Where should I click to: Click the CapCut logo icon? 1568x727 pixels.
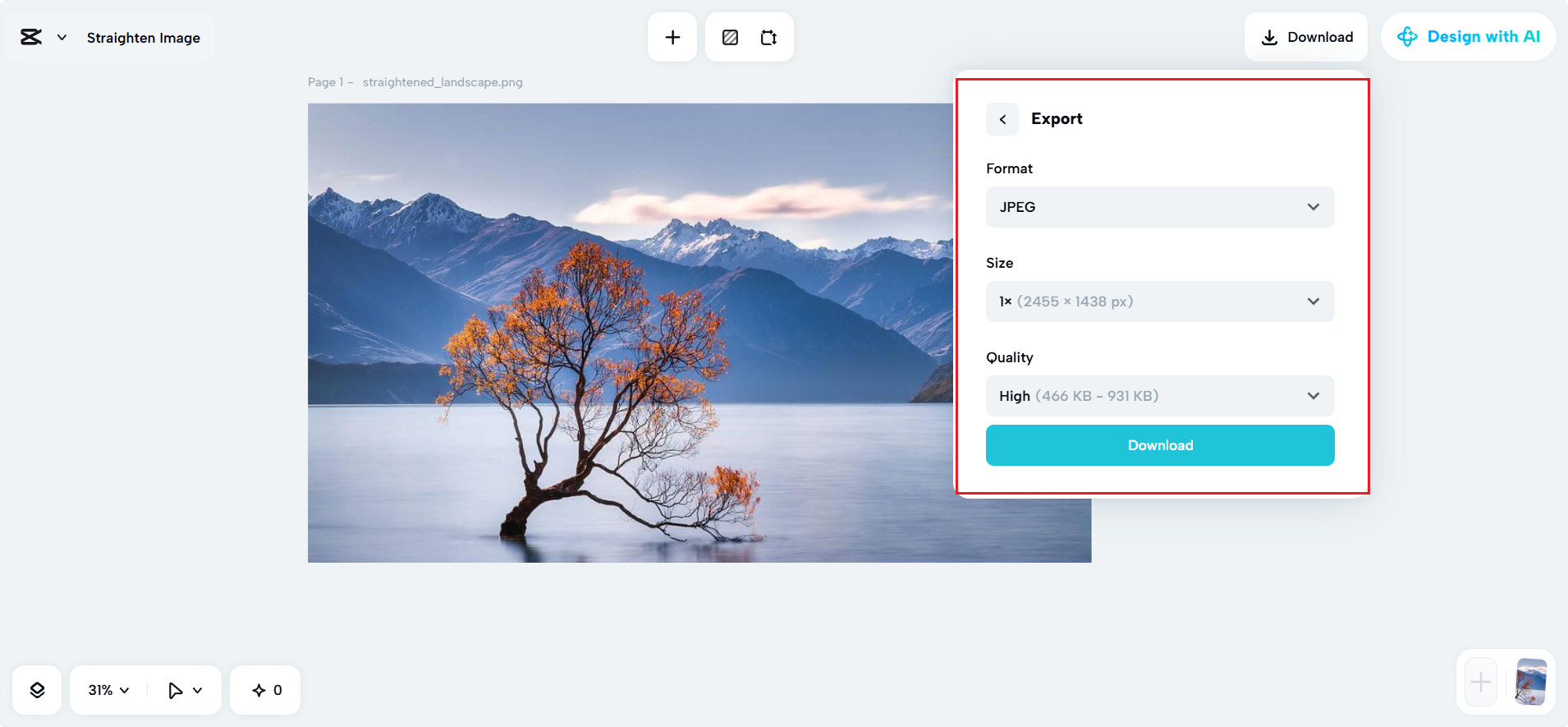click(31, 37)
